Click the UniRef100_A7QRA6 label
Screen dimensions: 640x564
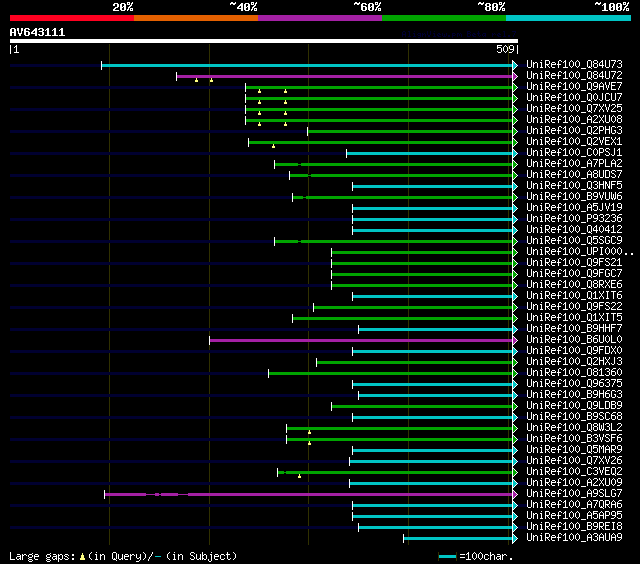click(x=574, y=505)
